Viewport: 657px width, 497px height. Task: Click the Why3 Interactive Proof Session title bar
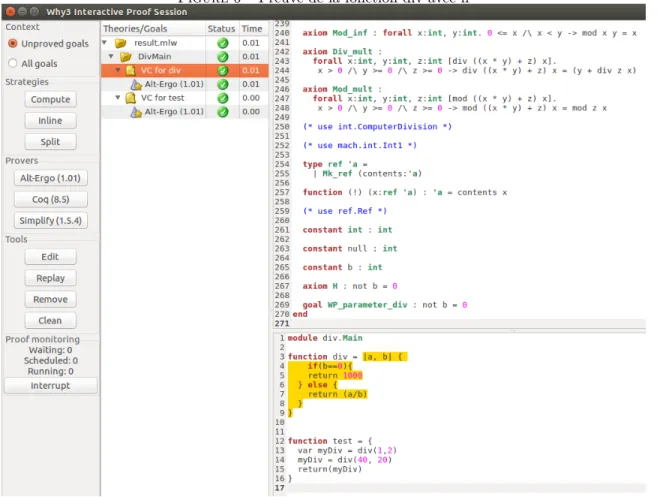point(323,12)
